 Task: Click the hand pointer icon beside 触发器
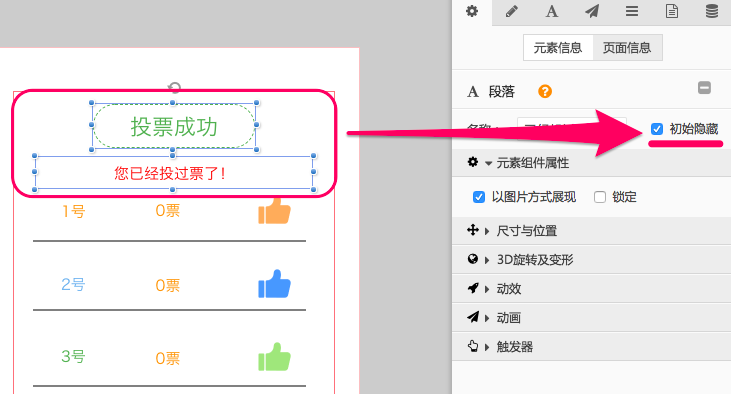tap(473, 346)
